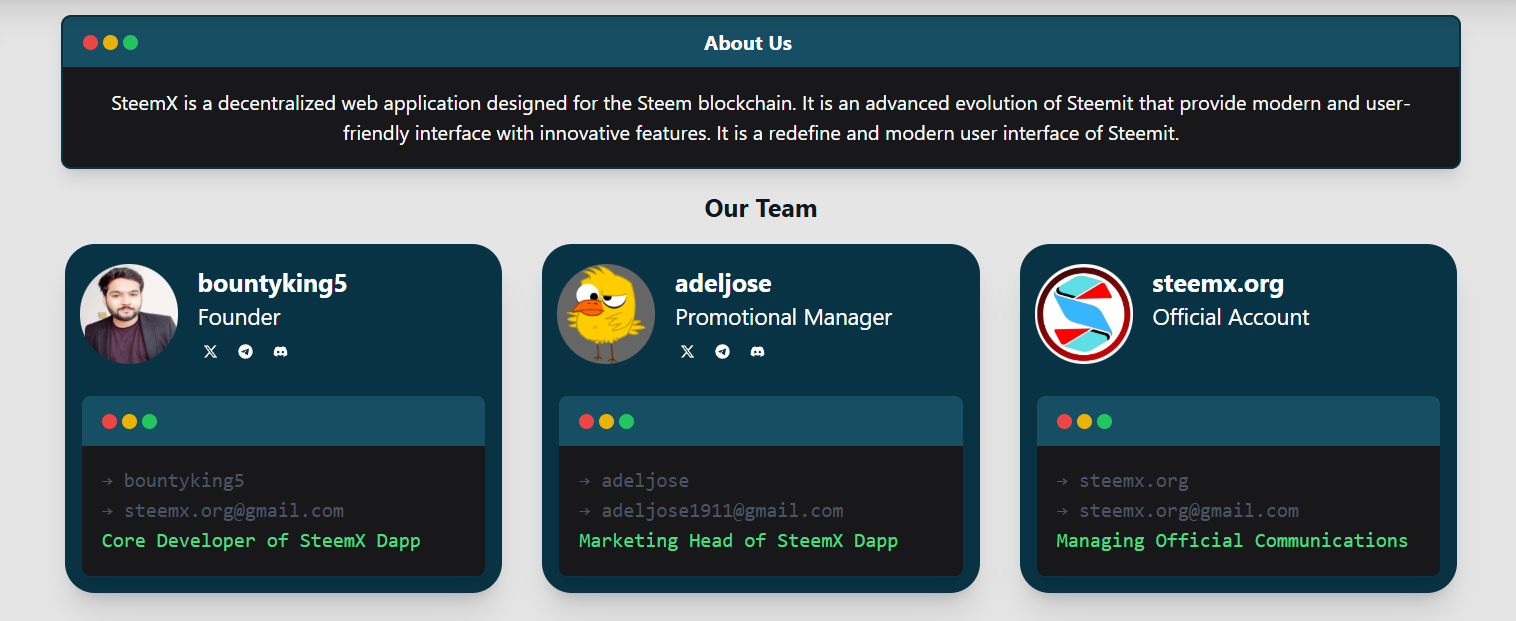1516x621 pixels.
Task: Click yellow dot in steemx.org terminal card
Action: [x=1084, y=421]
